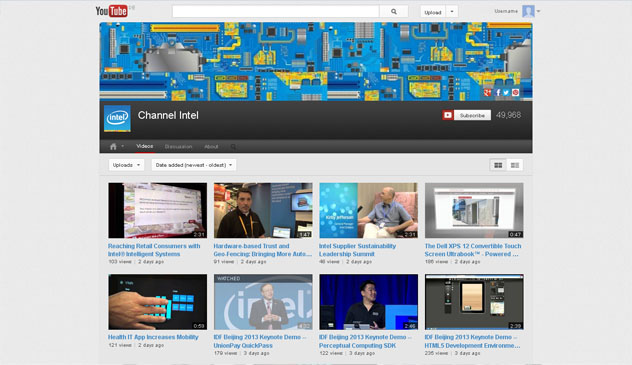Click the red YouTube subscribe icon
This screenshot has height=365, width=632.
click(448, 115)
